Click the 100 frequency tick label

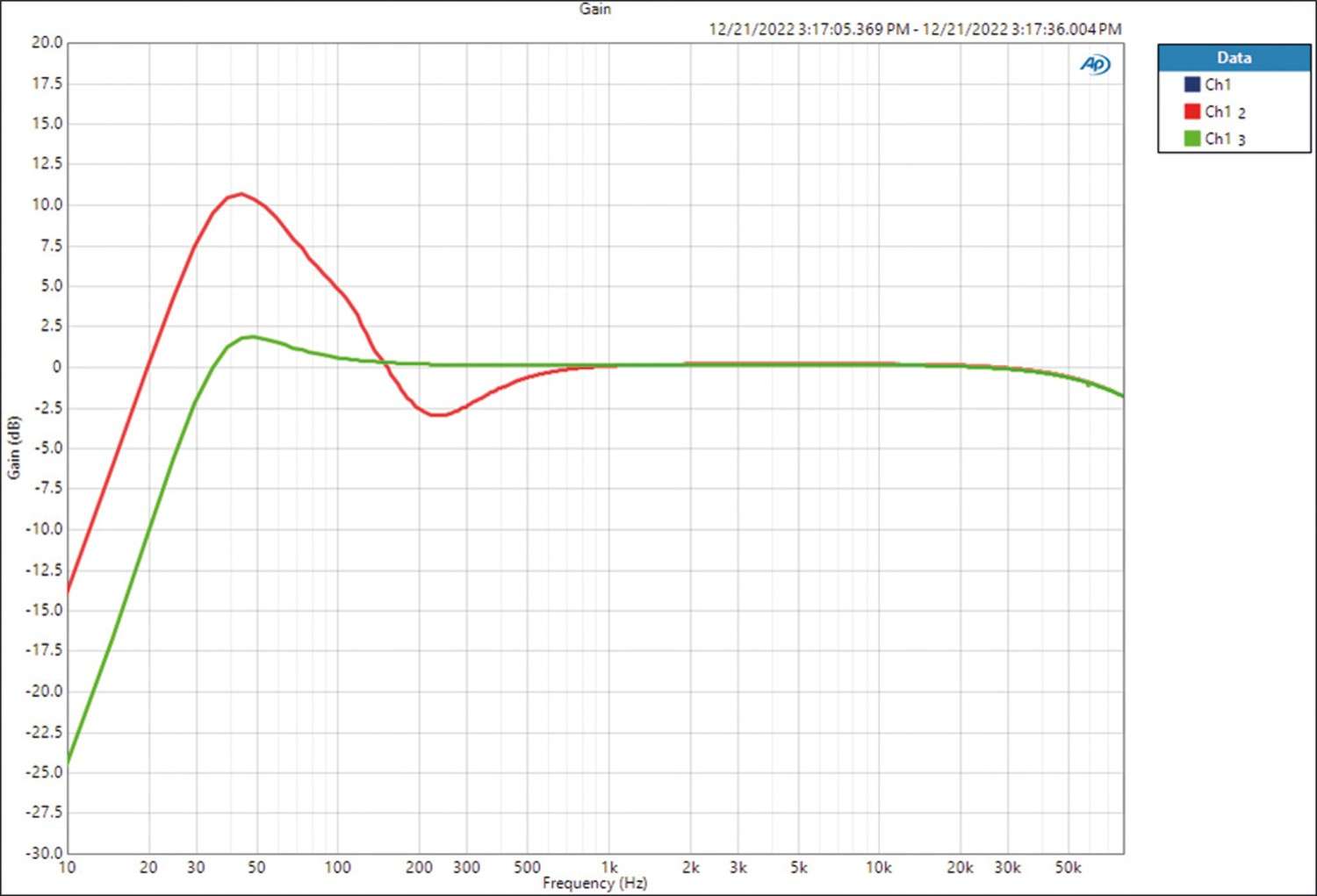[x=337, y=867]
